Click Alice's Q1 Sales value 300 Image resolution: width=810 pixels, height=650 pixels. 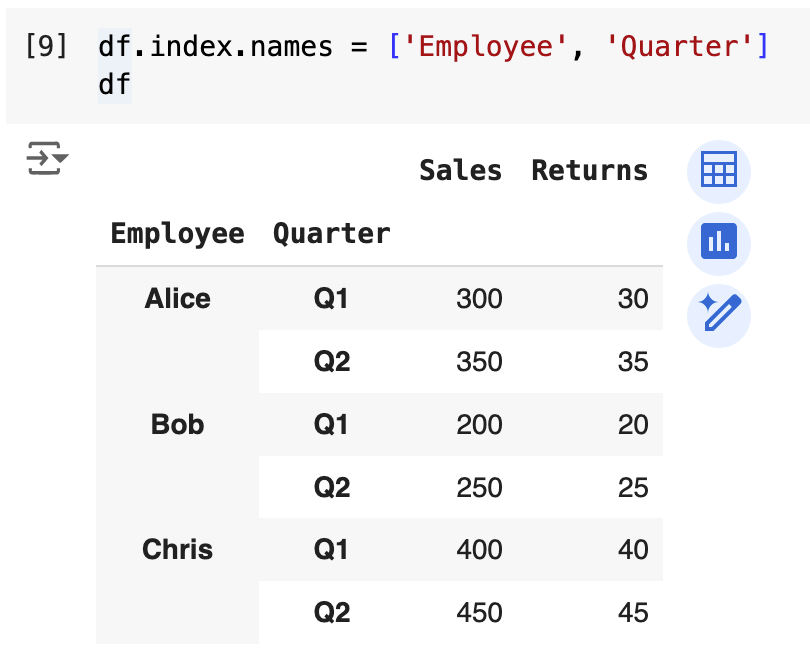tap(479, 298)
